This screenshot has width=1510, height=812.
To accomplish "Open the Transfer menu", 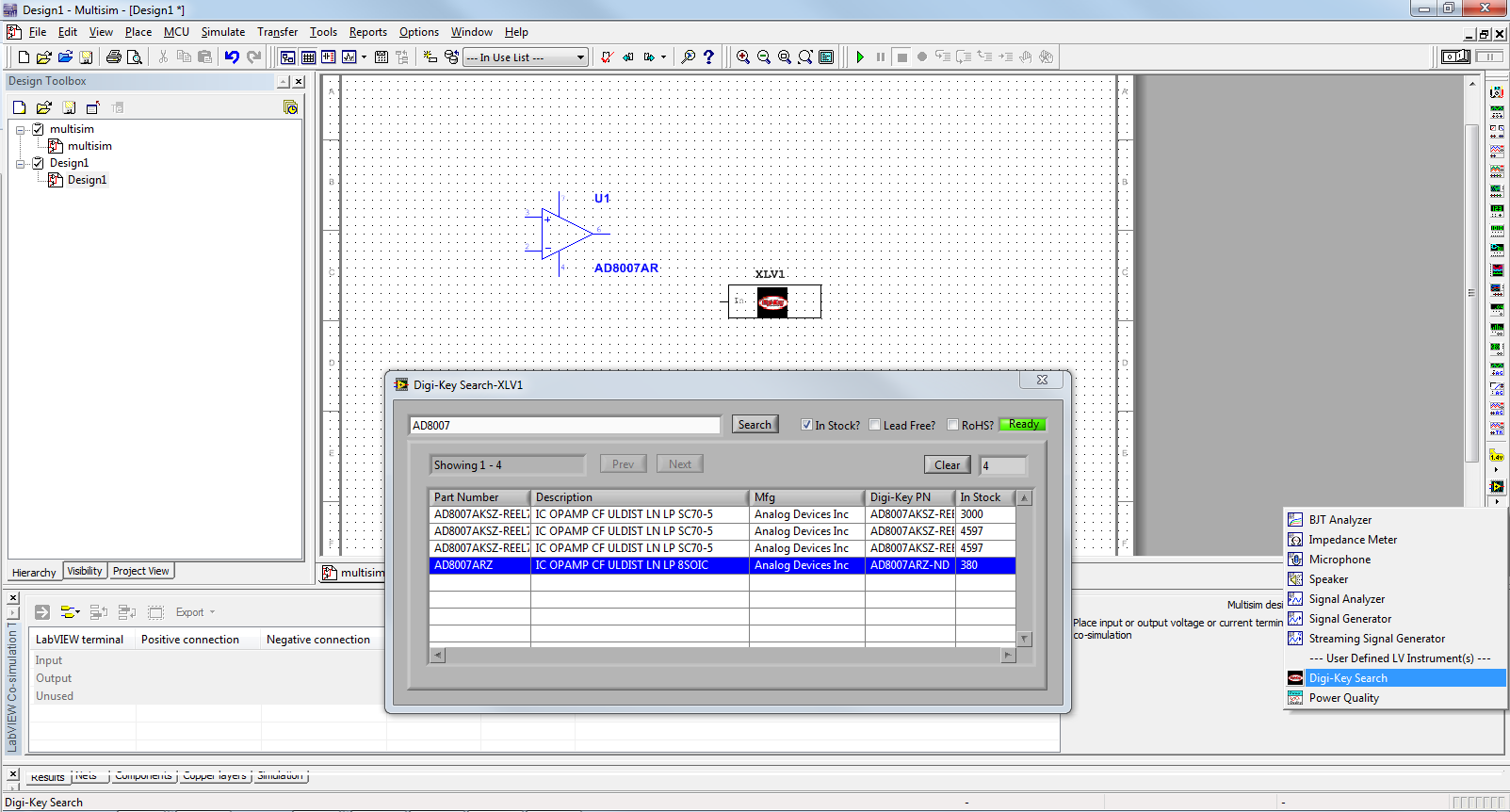I will point(277,32).
